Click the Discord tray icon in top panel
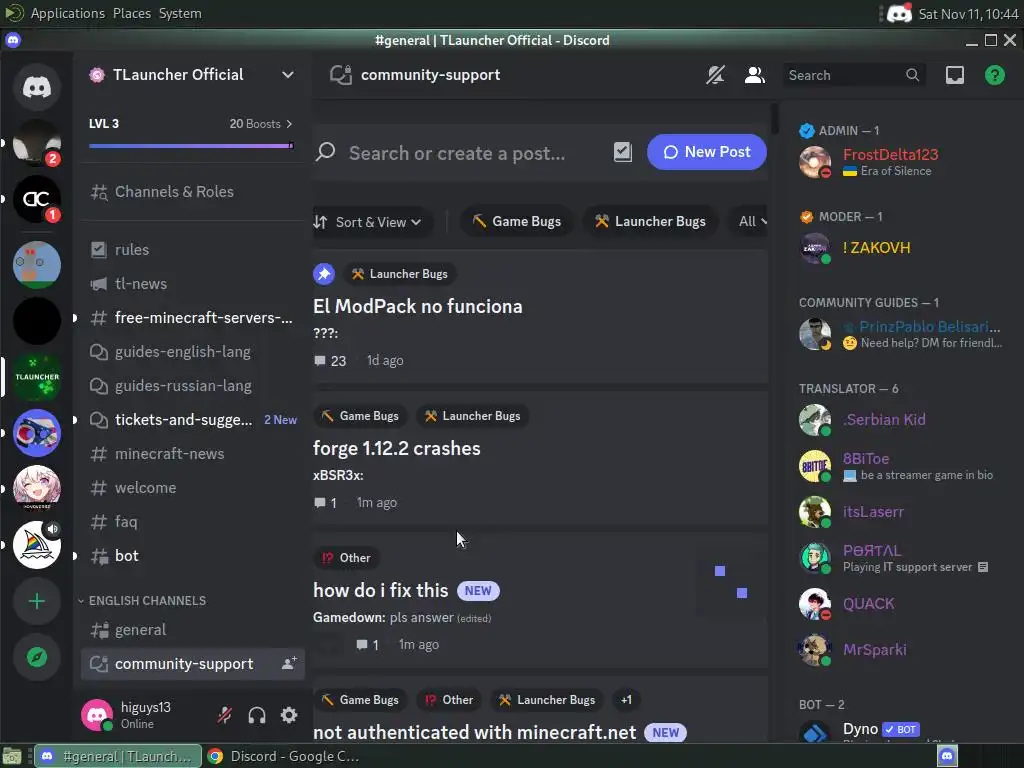The image size is (1024, 768). click(x=899, y=14)
